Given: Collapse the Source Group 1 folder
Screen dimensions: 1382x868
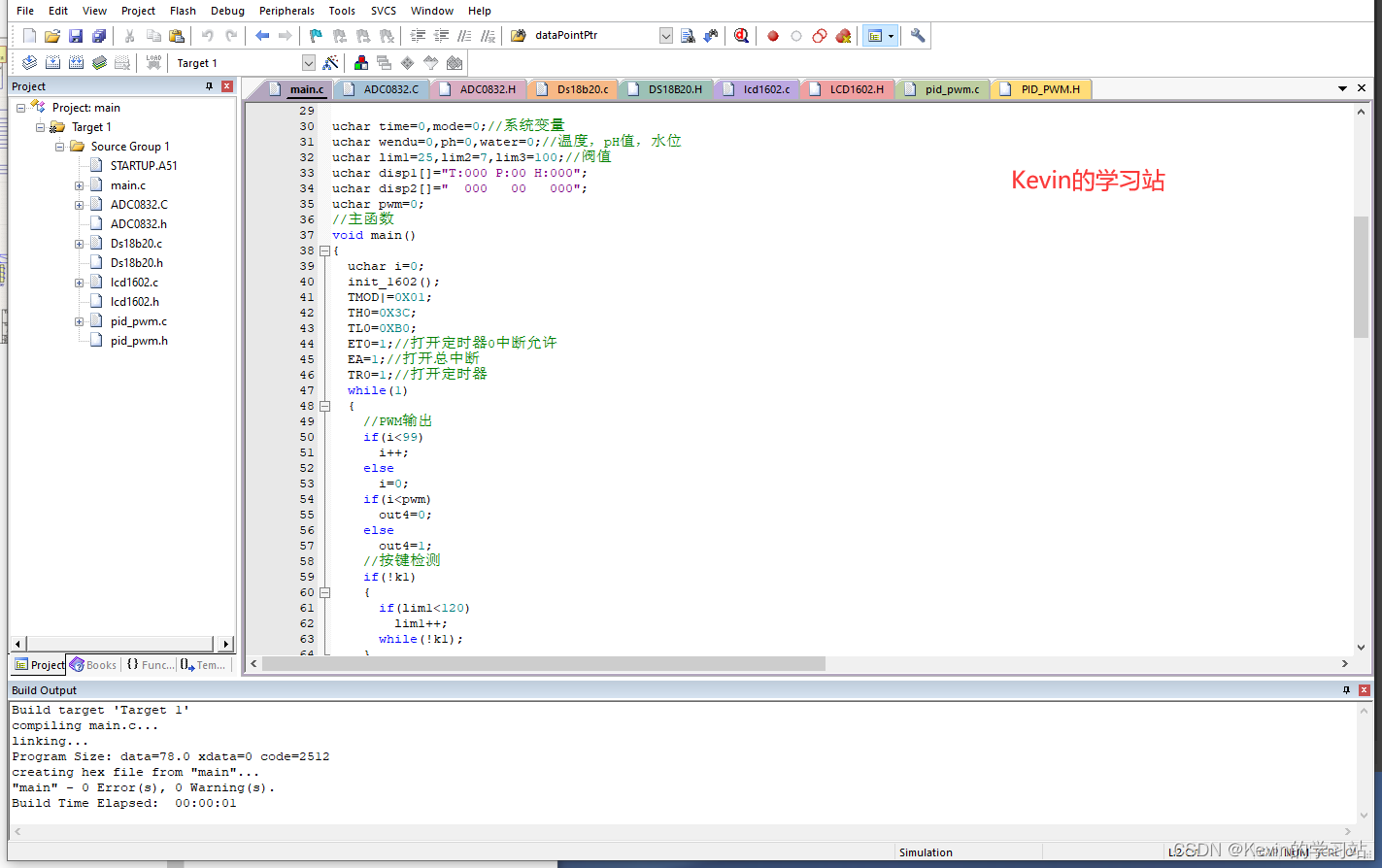Looking at the screenshot, I should [59, 147].
